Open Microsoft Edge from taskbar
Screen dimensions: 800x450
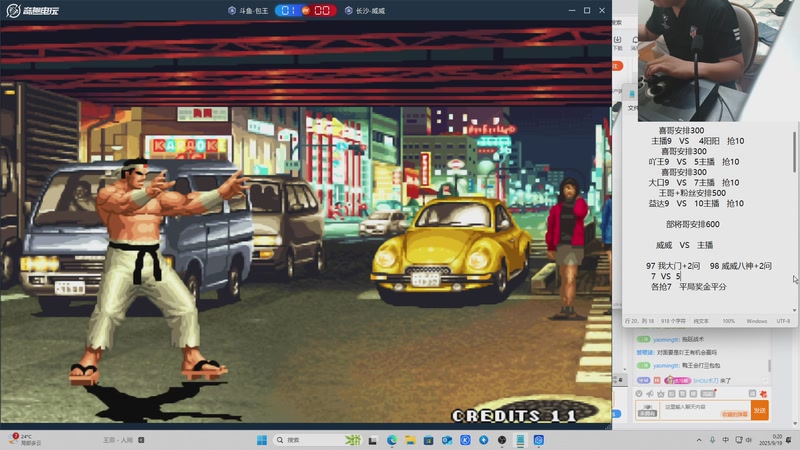pos(392,440)
